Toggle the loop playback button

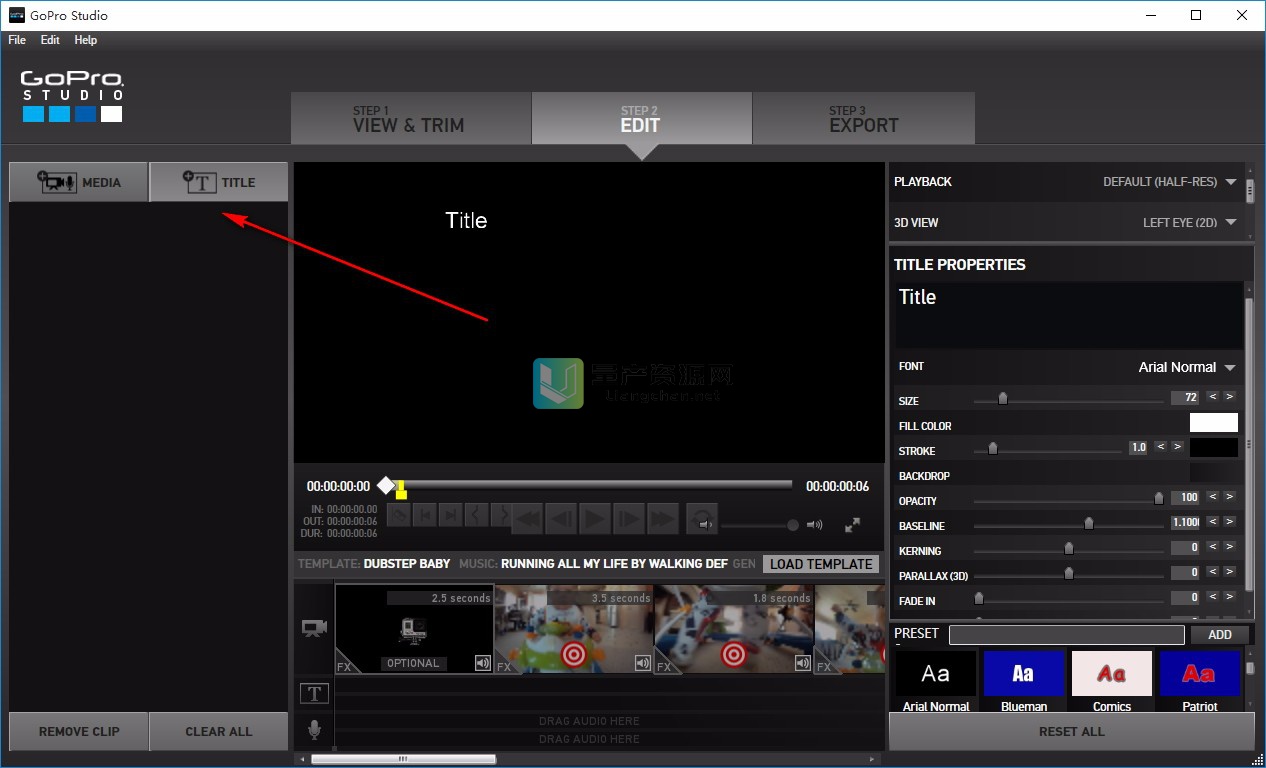point(702,518)
